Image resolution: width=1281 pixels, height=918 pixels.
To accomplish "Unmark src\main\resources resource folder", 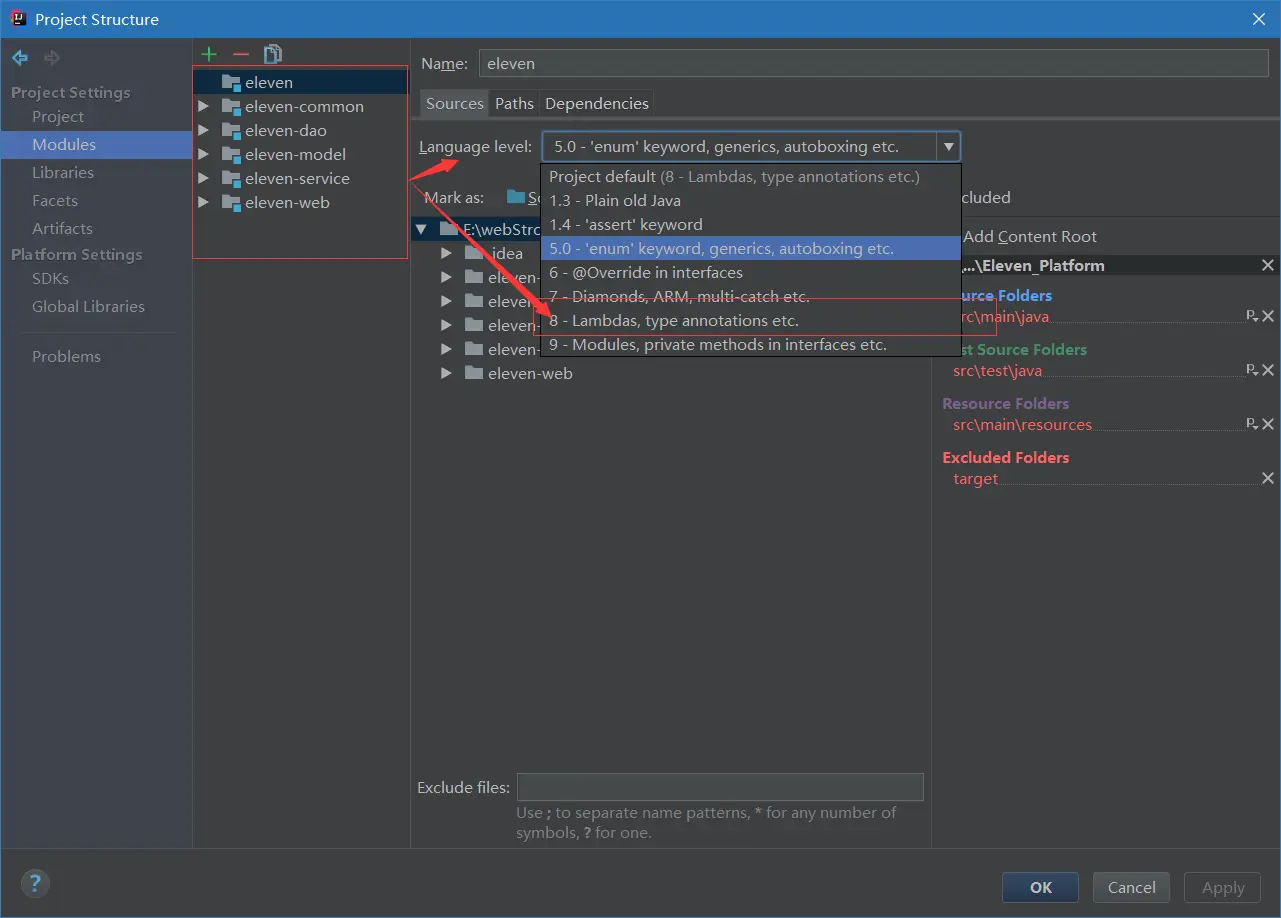I will (x=1268, y=424).
